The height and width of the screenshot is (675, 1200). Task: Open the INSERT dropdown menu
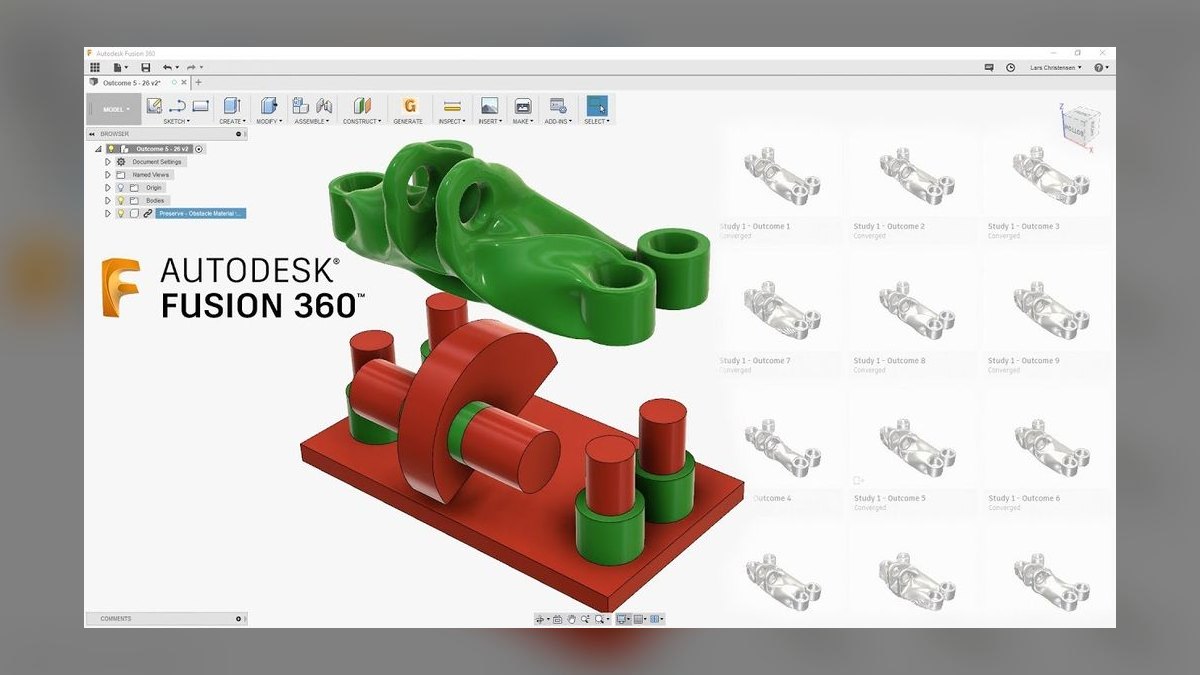coord(489,121)
